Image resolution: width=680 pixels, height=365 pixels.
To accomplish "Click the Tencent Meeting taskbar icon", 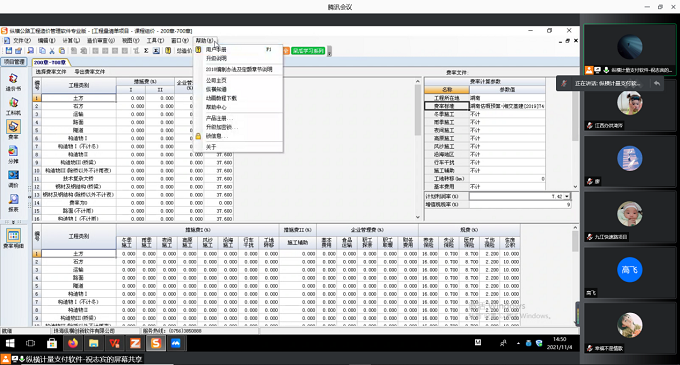I will [x=176, y=343].
